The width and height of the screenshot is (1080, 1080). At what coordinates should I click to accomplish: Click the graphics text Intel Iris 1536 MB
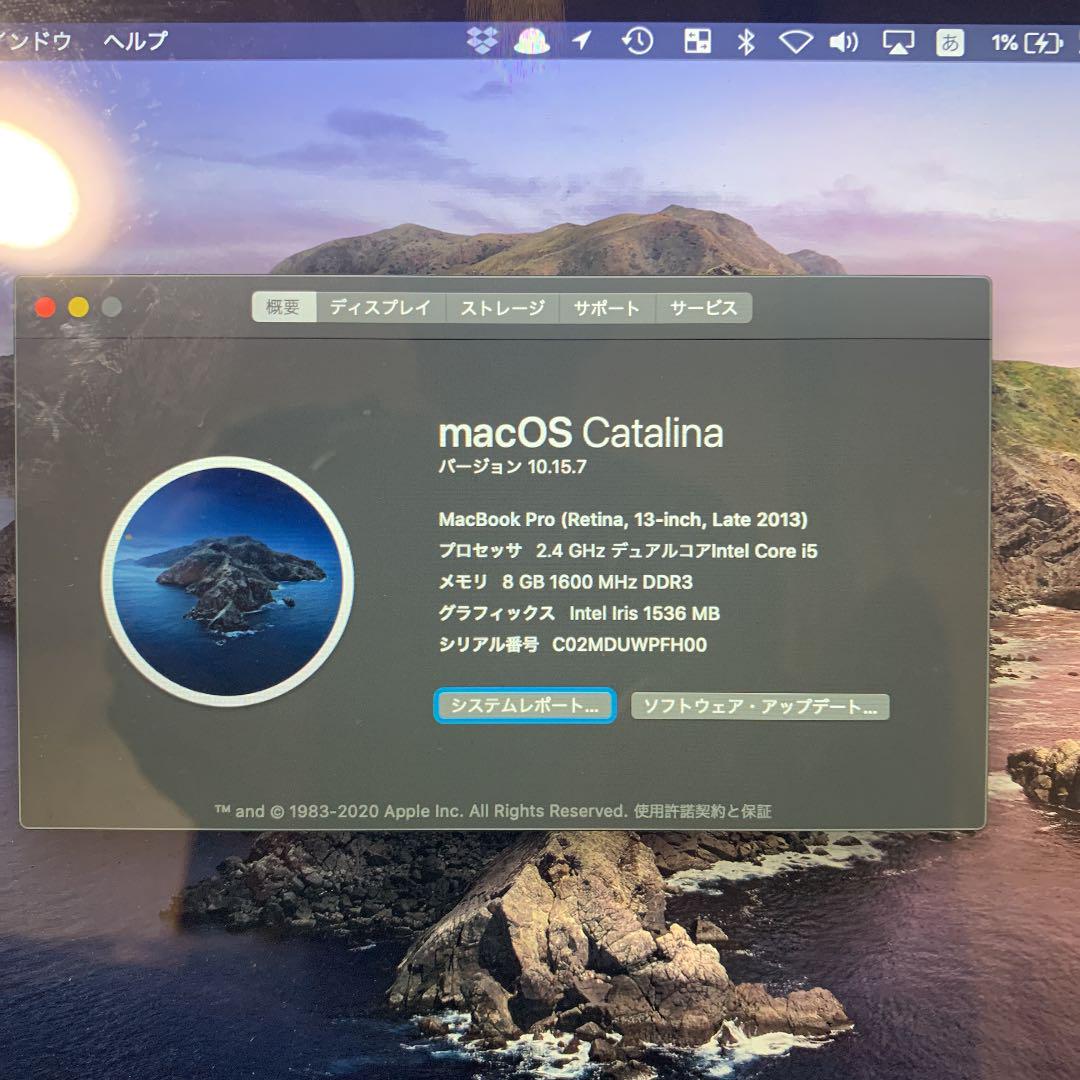[644, 613]
